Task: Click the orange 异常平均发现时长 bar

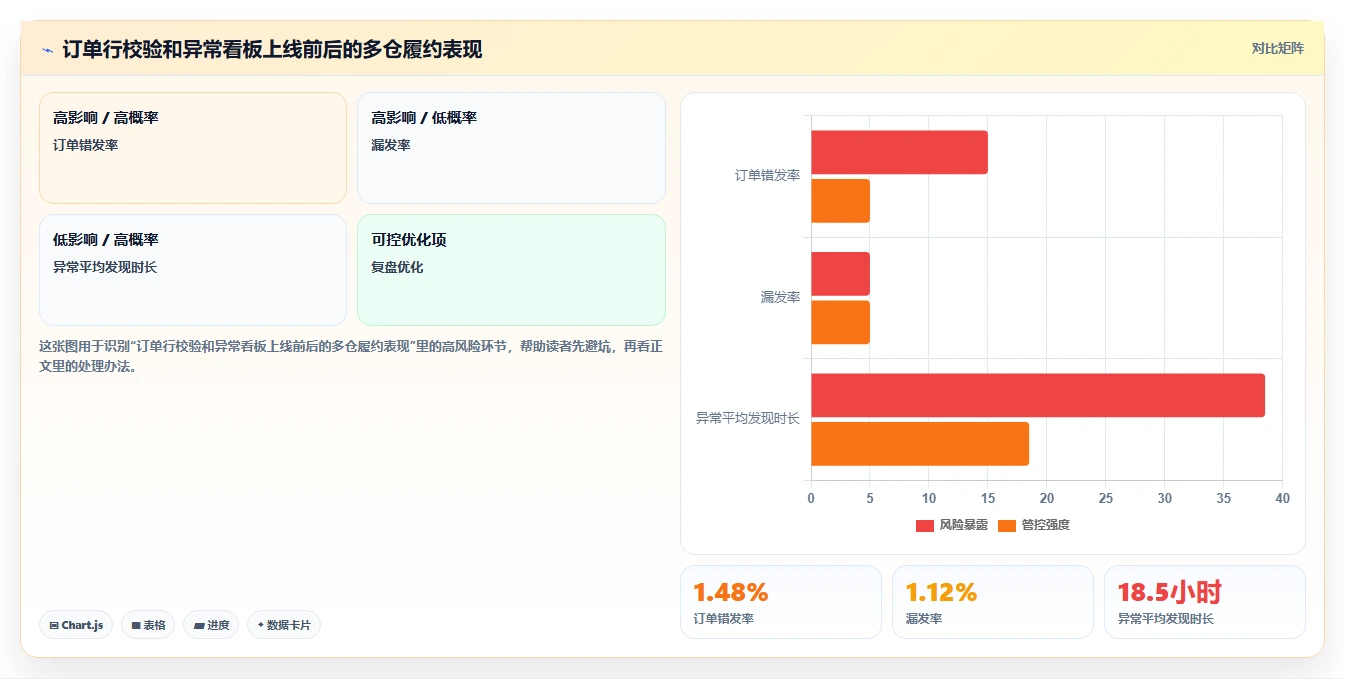Action: 920,444
